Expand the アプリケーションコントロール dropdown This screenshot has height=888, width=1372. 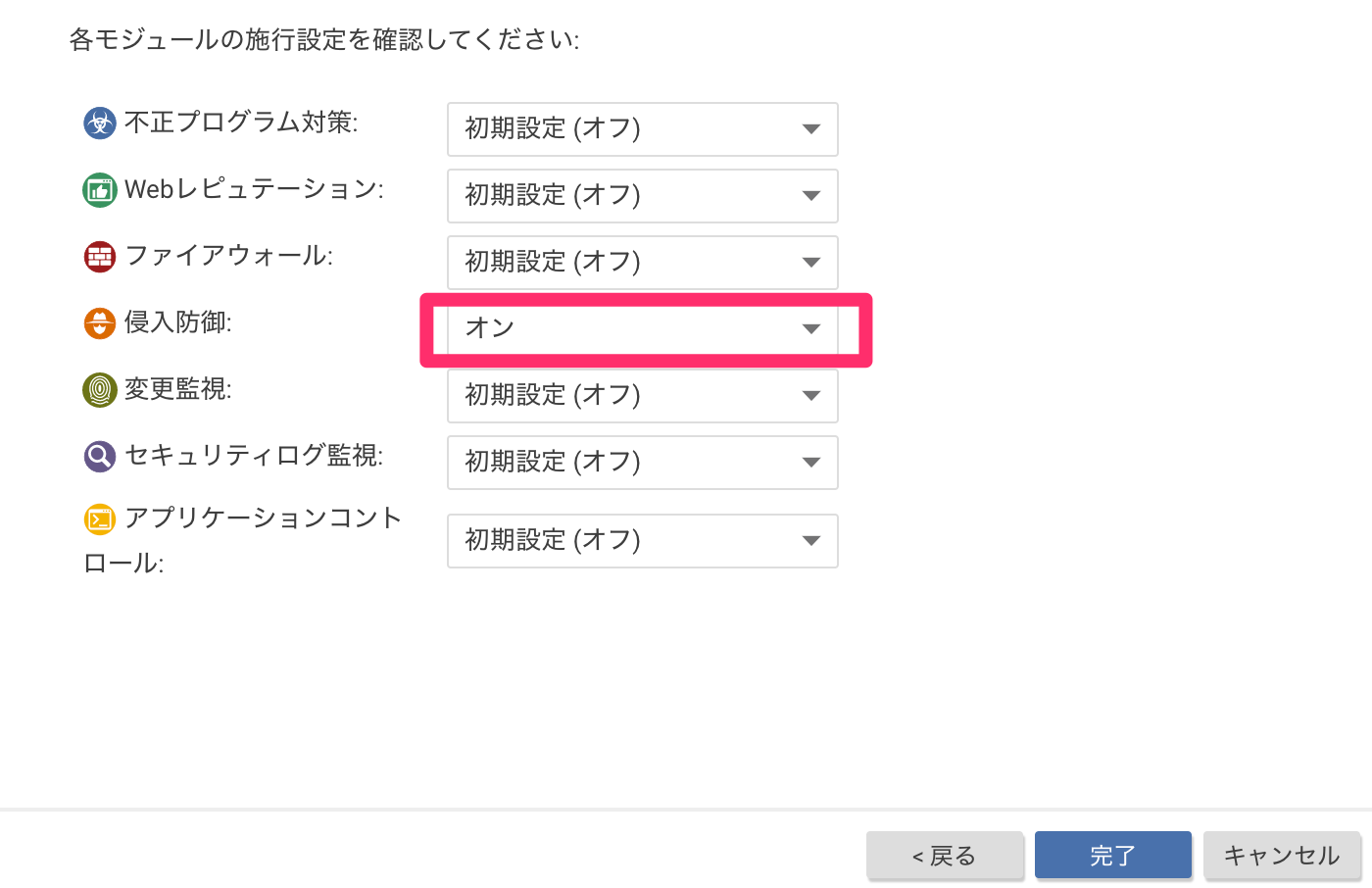pyautogui.click(x=643, y=541)
